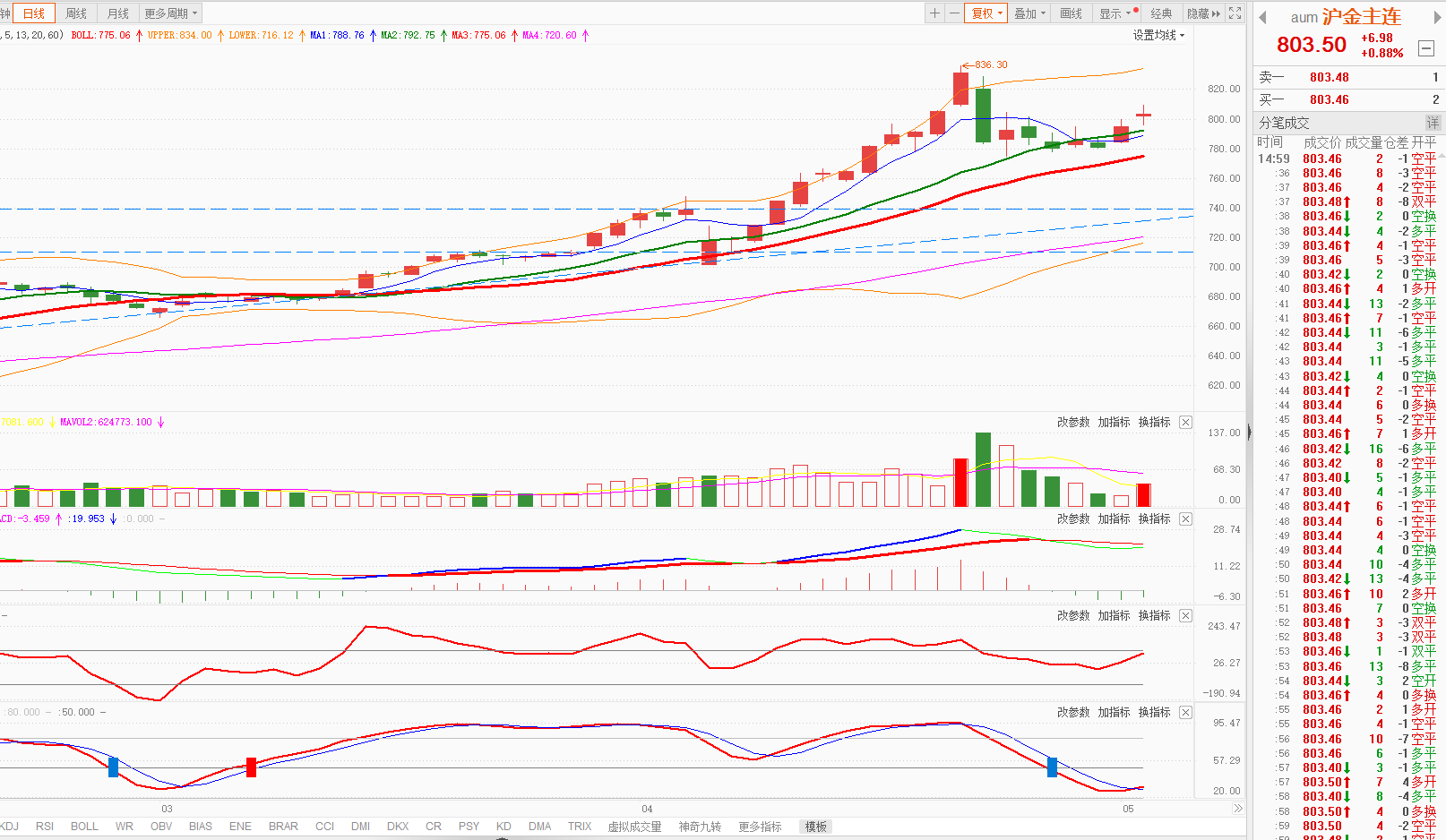1446x840 pixels.
Task: Zoom in chart with plus icon
Action: 934,13
